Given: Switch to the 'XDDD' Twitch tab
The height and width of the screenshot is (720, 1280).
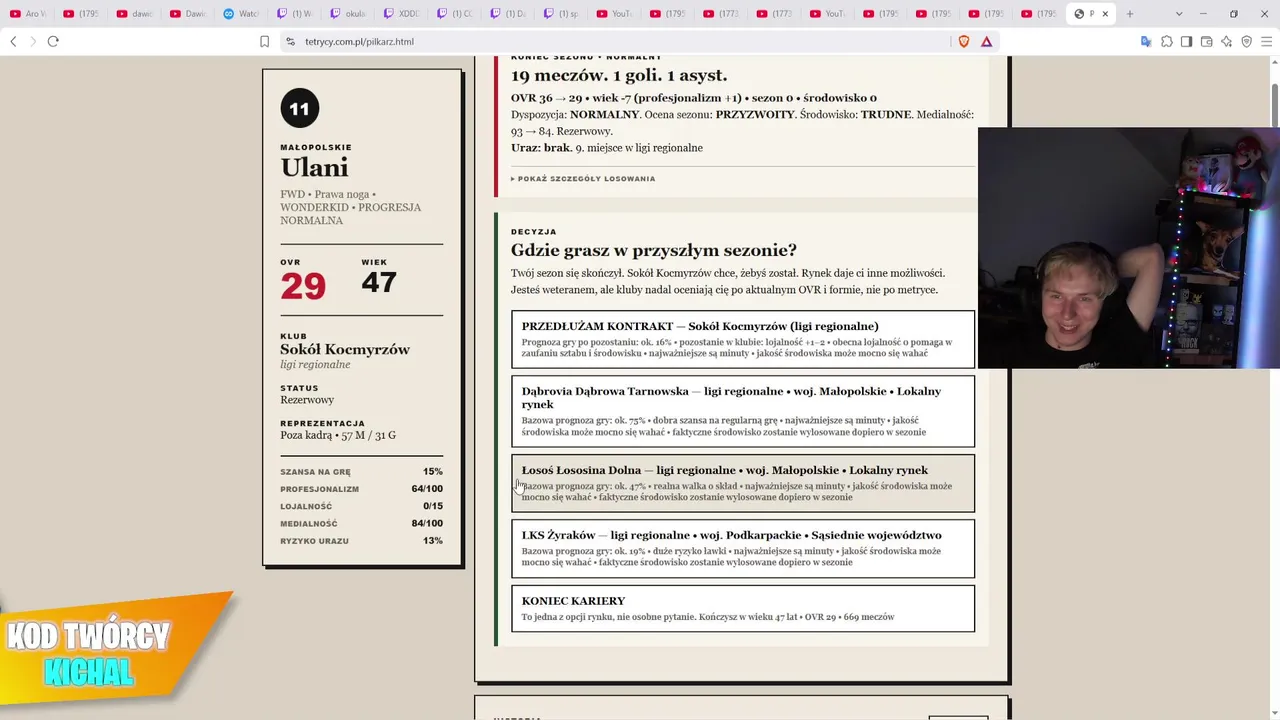Looking at the screenshot, I should coord(403,14).
